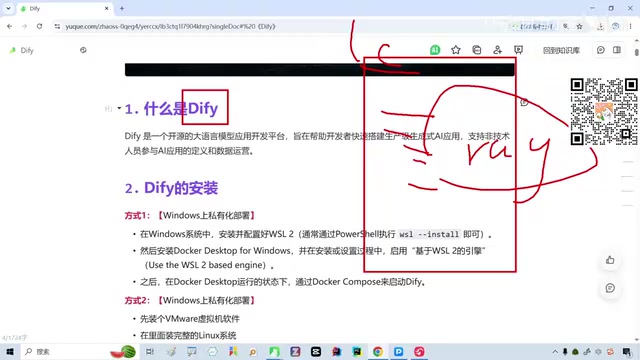Screen dimensions: 640x360
Task: Click the inline code 'wsl --install'
Action: coord(429,234)
